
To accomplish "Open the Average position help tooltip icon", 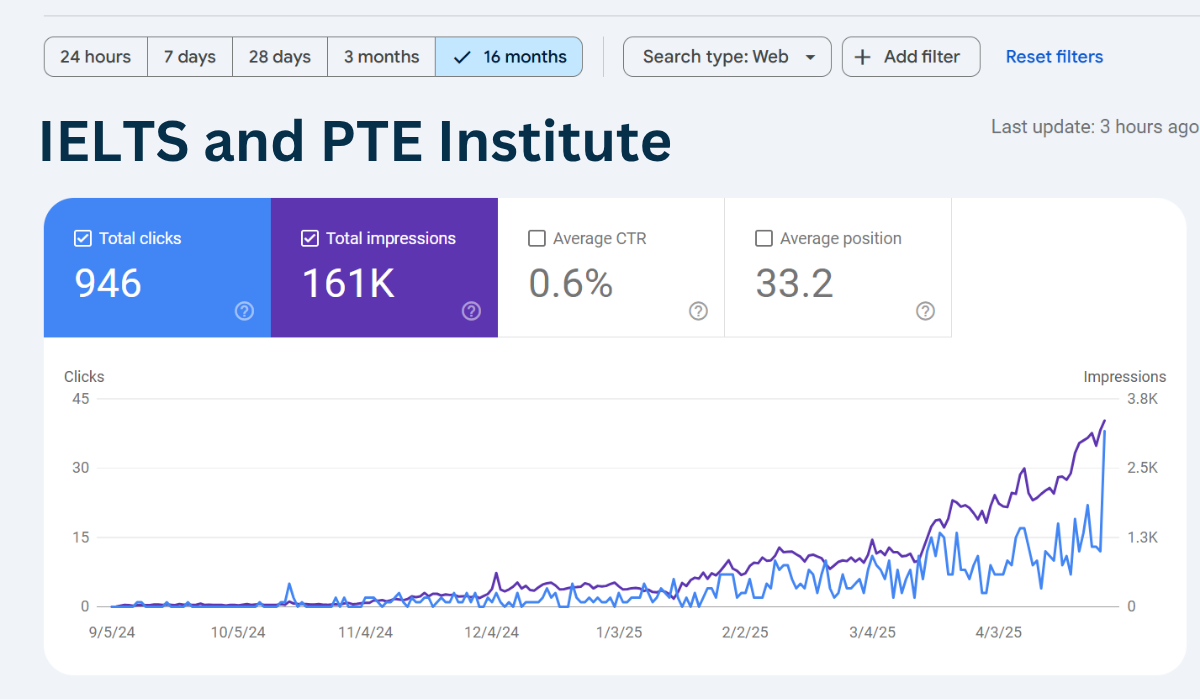I will tap(925, 311).
